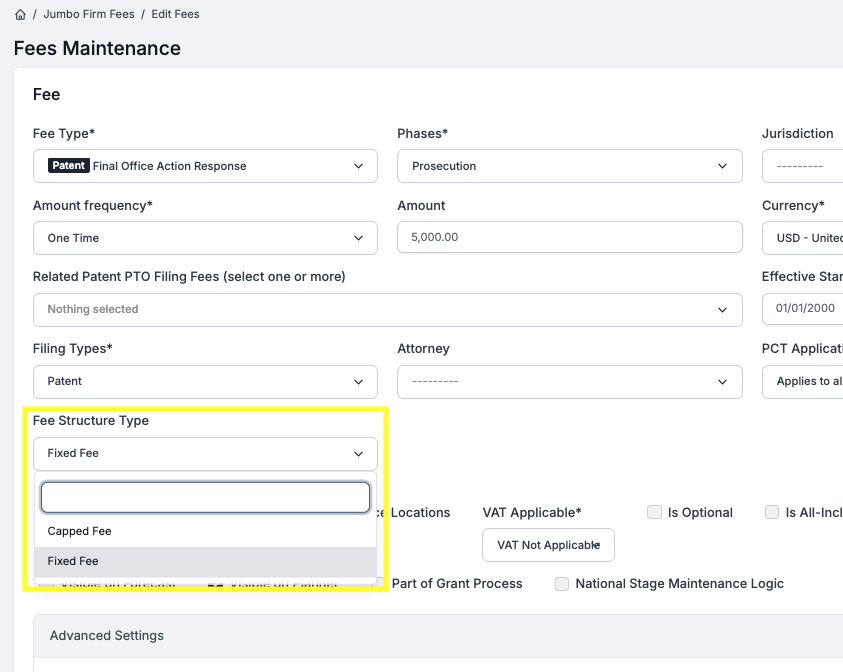The height and width of the screenshot is (672, 843).
Task: Select the Fixed Fee option in the list
Action: point(74,562)
